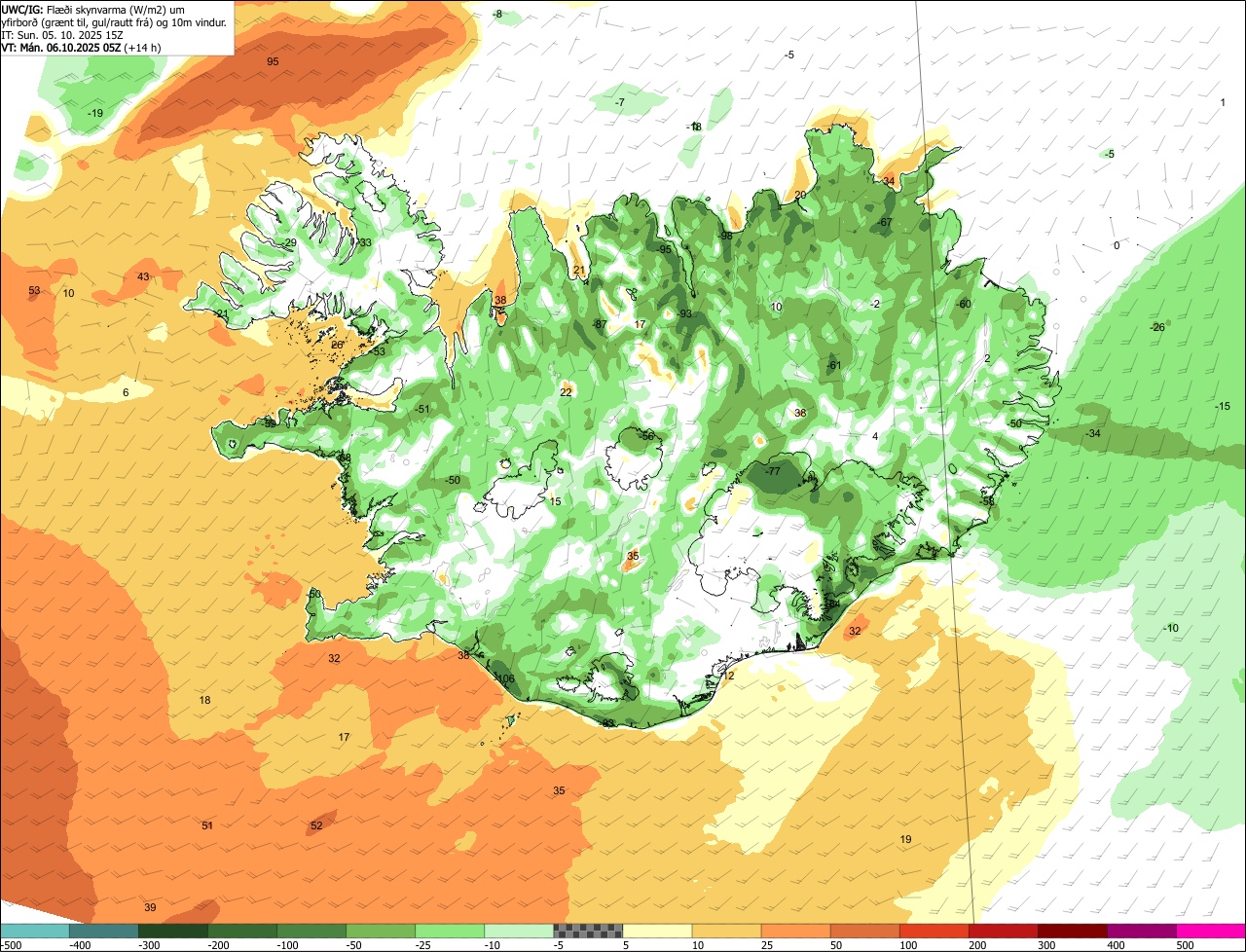Click the title line 'UWC/IG: Flæði skynvarma (W/m2) um'

tap(93, 9)
